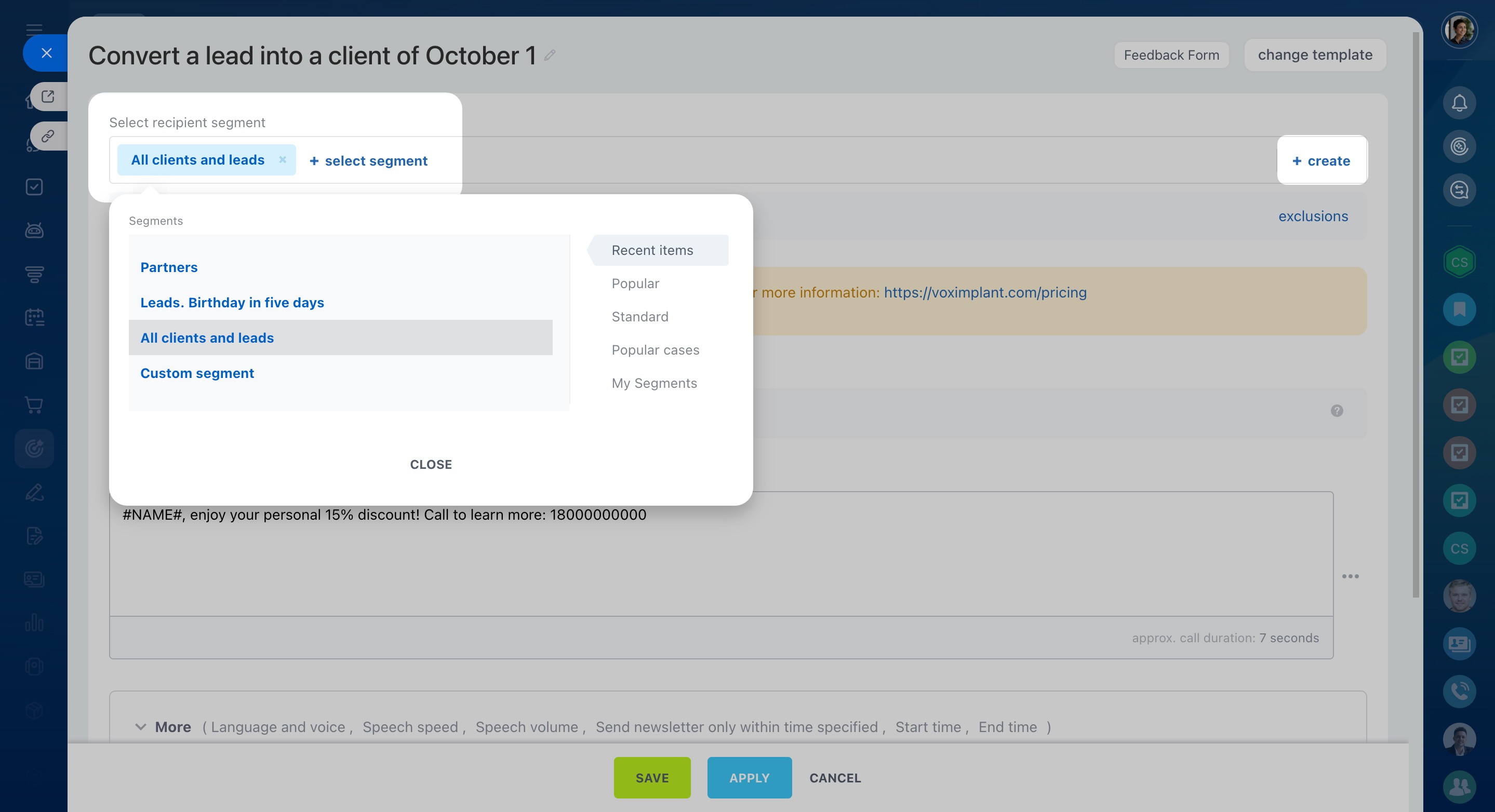Click the copy link icon on left

(48, 137)
